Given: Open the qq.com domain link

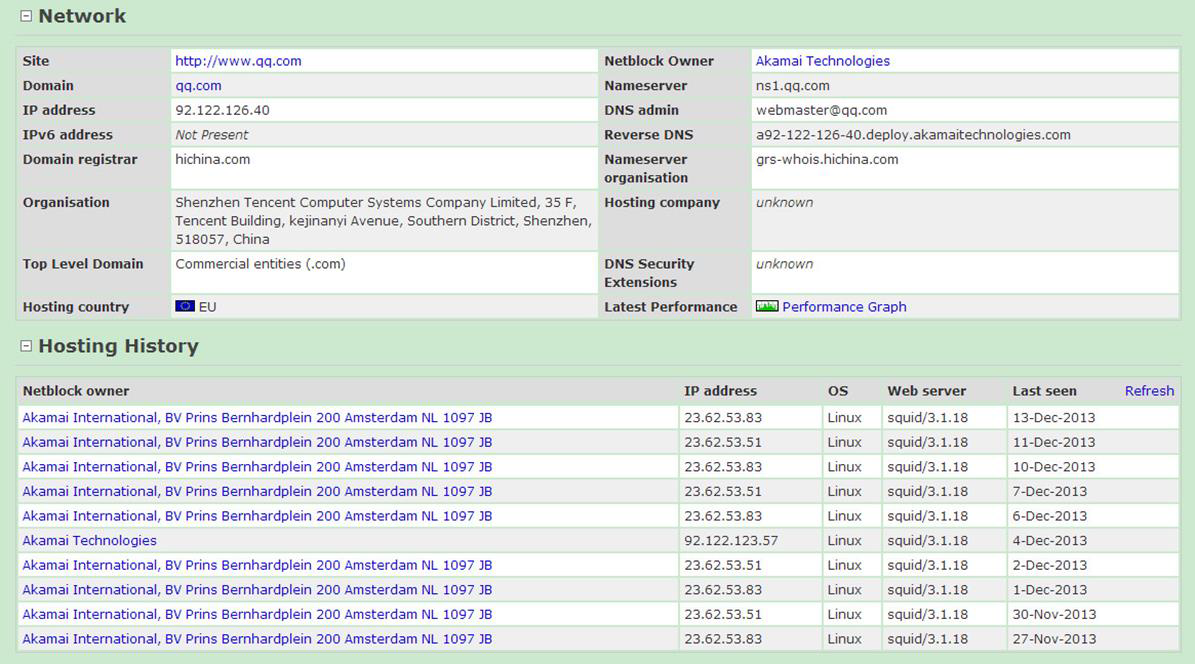Looking at the screenshot, I should click(198, 86).
